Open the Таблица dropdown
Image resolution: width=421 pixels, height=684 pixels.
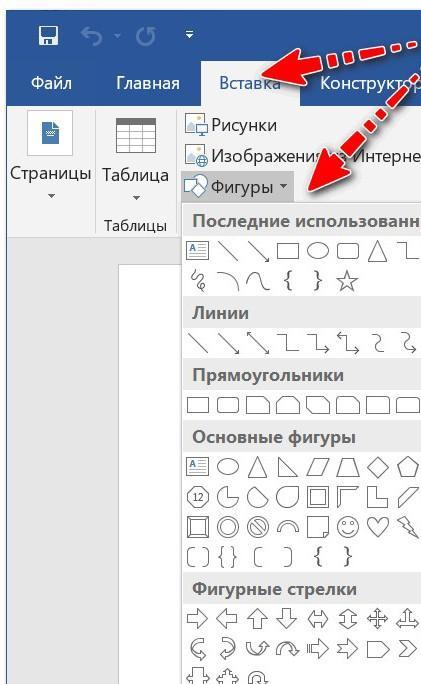pyautogui.click(x=136, y=159)
